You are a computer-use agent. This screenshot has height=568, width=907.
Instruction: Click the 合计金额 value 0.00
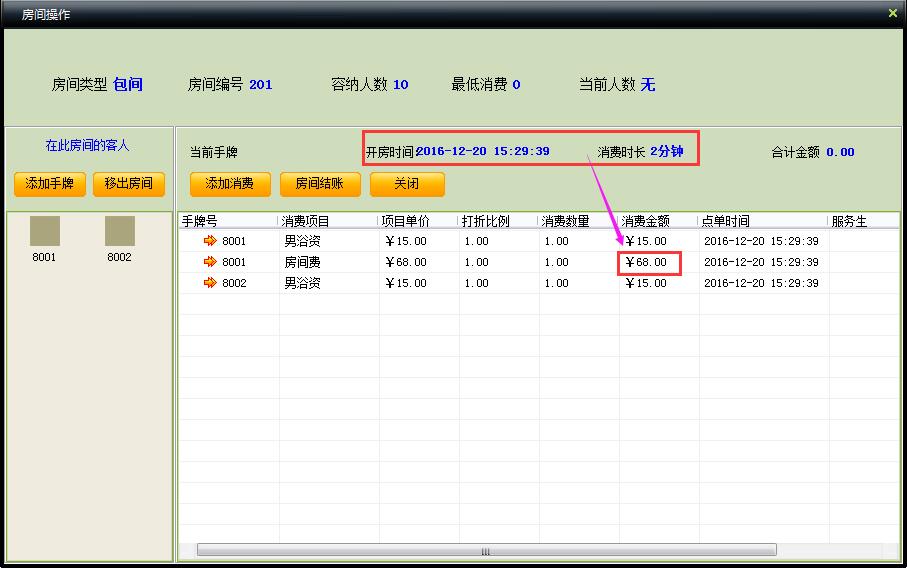(840, 152)
